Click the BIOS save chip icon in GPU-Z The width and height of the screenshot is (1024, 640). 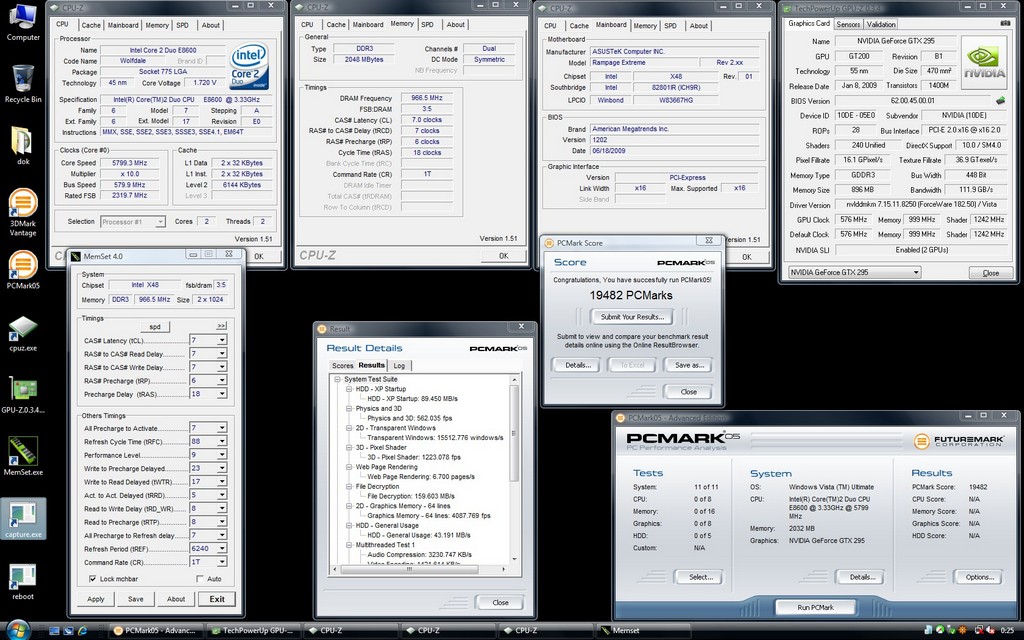(x=1000, y=101)
